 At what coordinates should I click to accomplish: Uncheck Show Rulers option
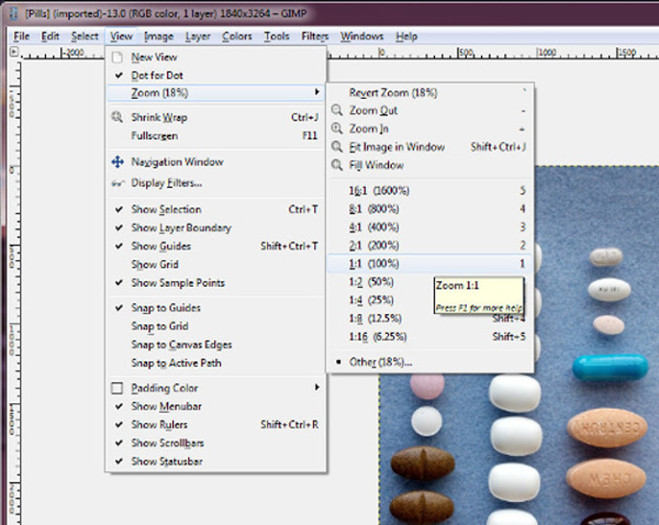[118, 425]
